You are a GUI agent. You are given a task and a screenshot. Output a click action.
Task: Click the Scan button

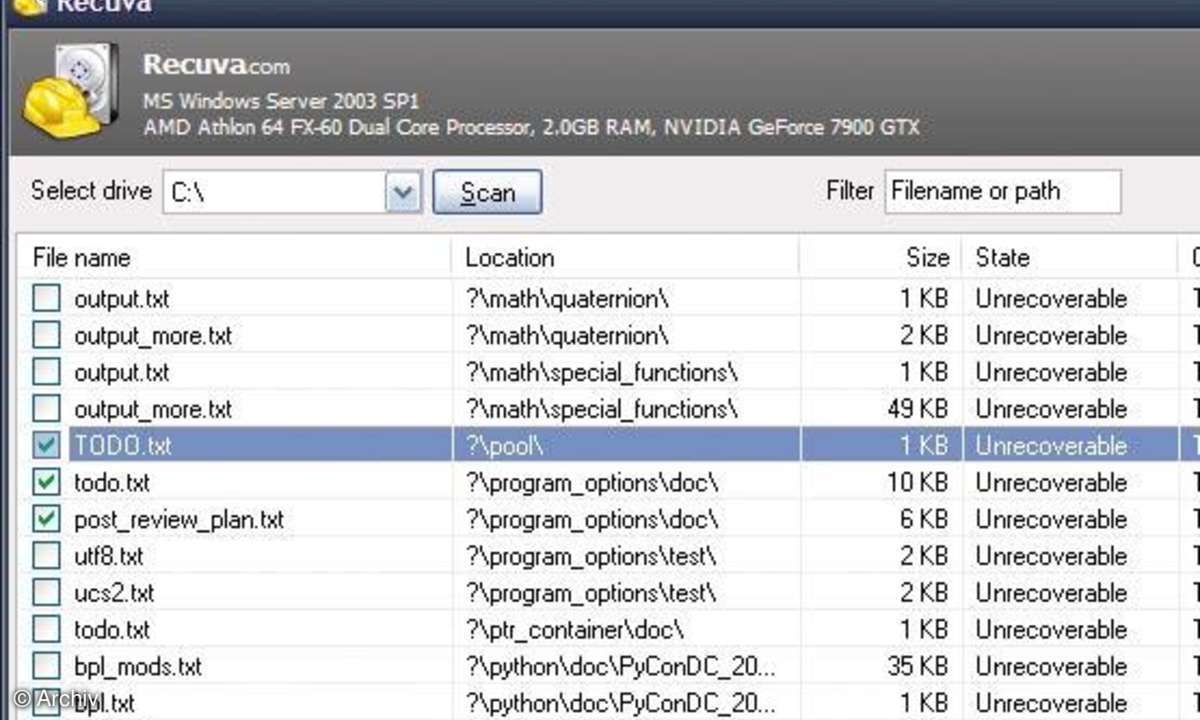[x=487, y=192]
